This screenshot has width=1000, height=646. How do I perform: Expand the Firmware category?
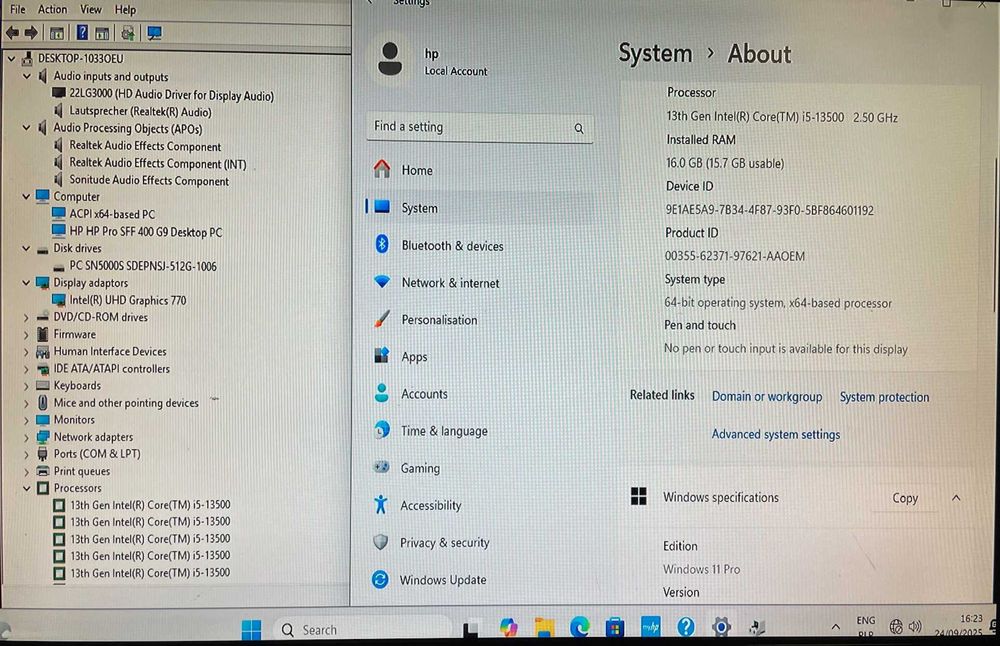coord(27,334)
